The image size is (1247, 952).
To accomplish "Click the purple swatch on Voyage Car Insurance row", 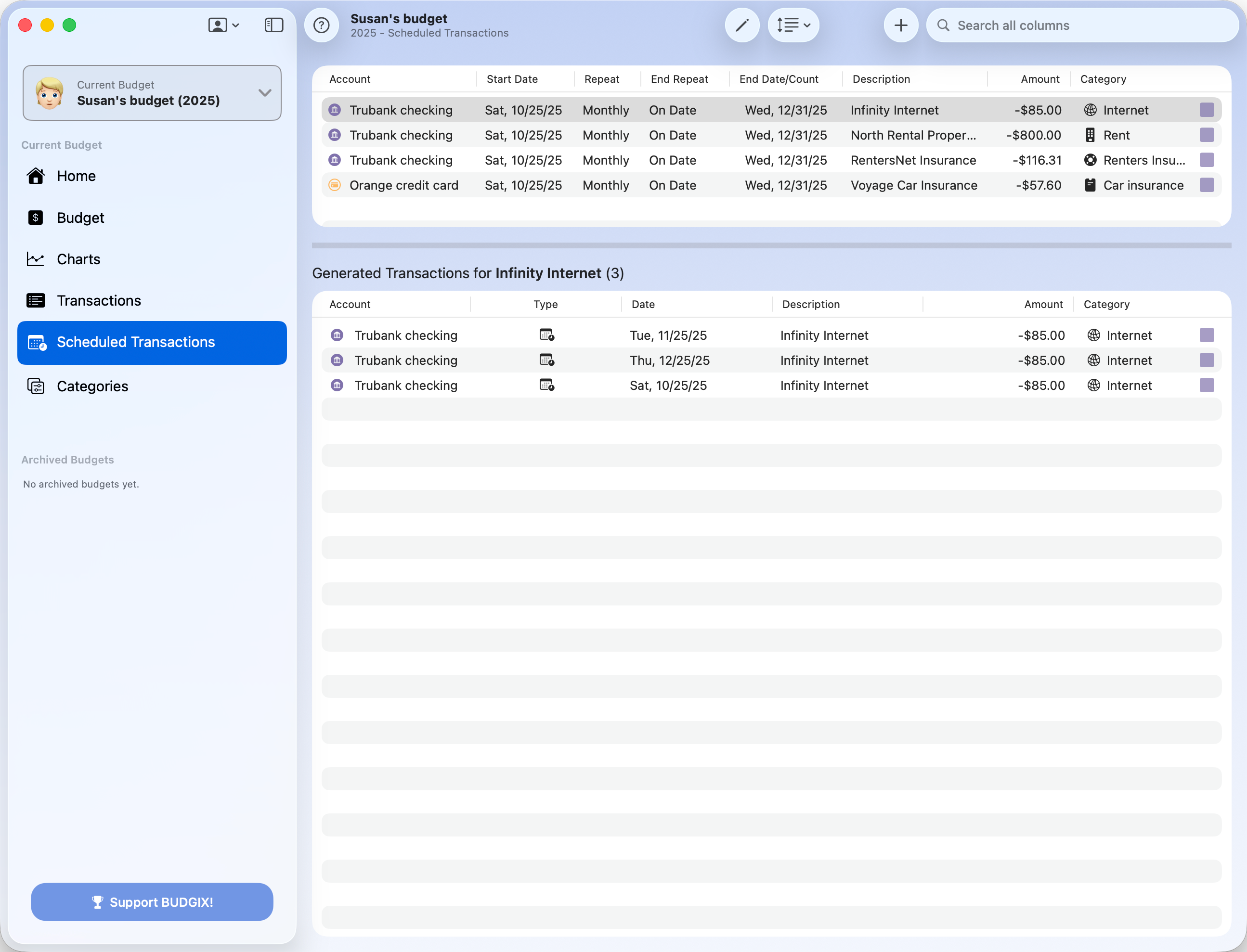I will [x=1207, y=185].
